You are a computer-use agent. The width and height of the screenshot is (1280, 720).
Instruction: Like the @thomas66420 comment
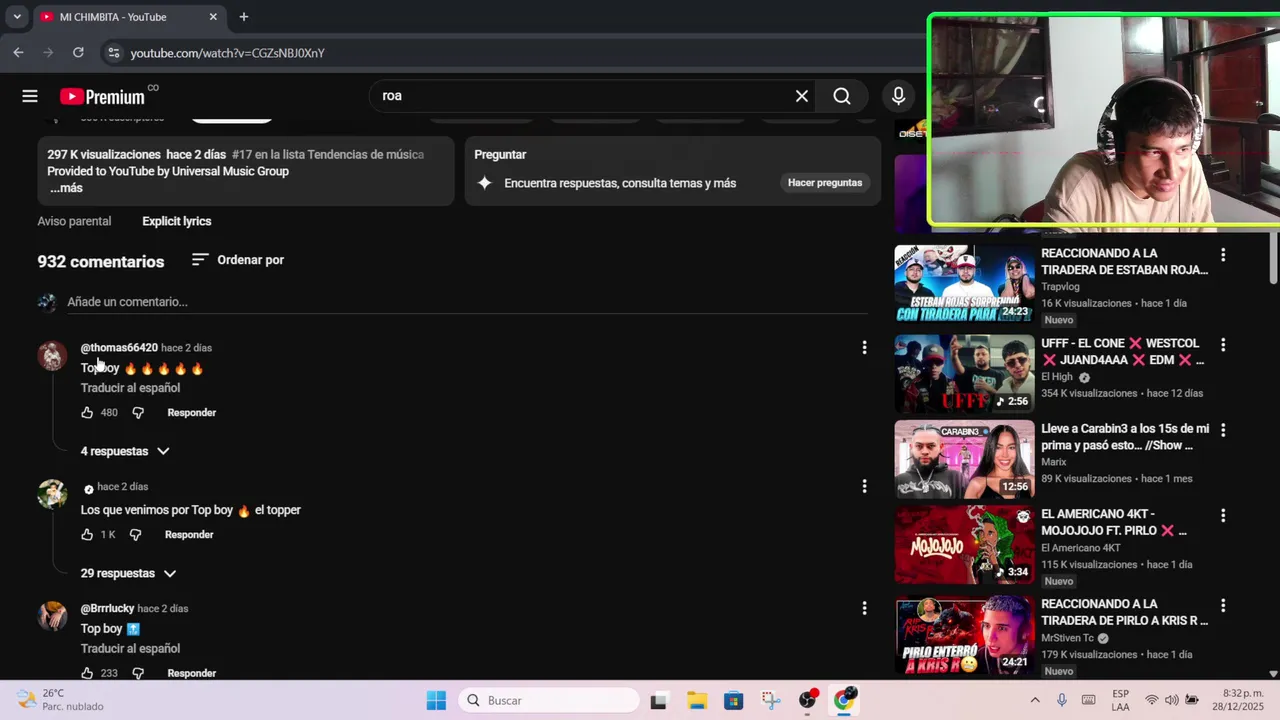[87, 412]
